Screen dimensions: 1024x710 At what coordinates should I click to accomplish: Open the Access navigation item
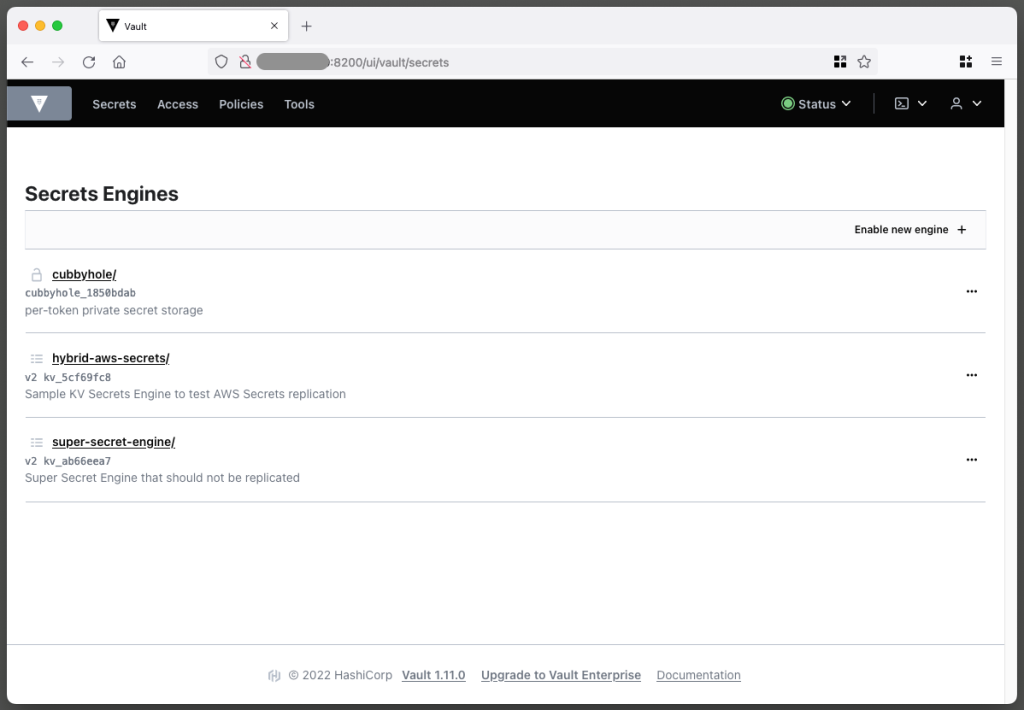(x=177, y=103)
